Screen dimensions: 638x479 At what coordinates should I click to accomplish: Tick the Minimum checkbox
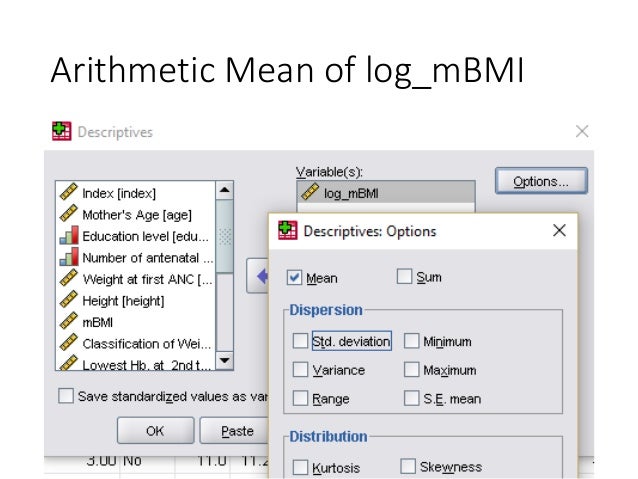[x=411, y=341]
